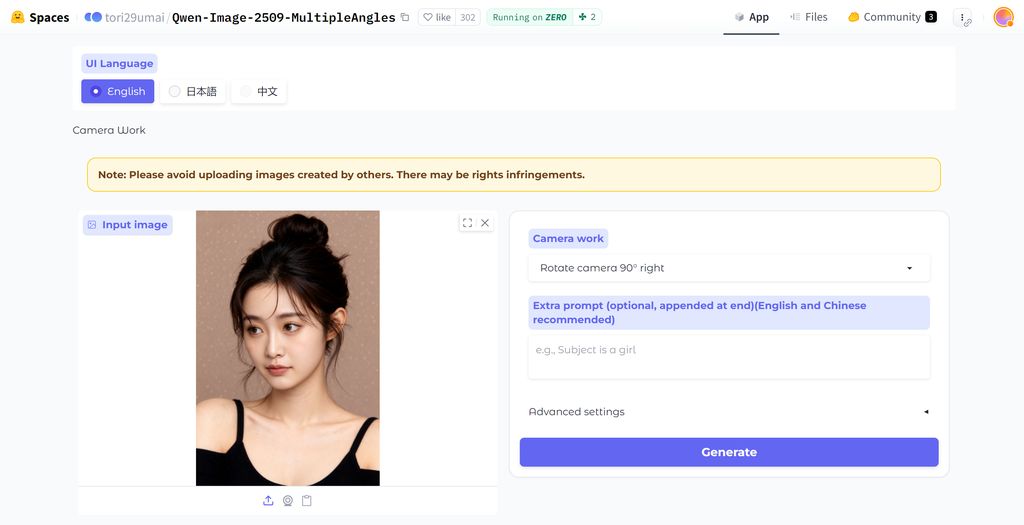Click the paste from clipboard icon
The height and width of the screenshot is (525, 1024).
(x=307, y=501)
